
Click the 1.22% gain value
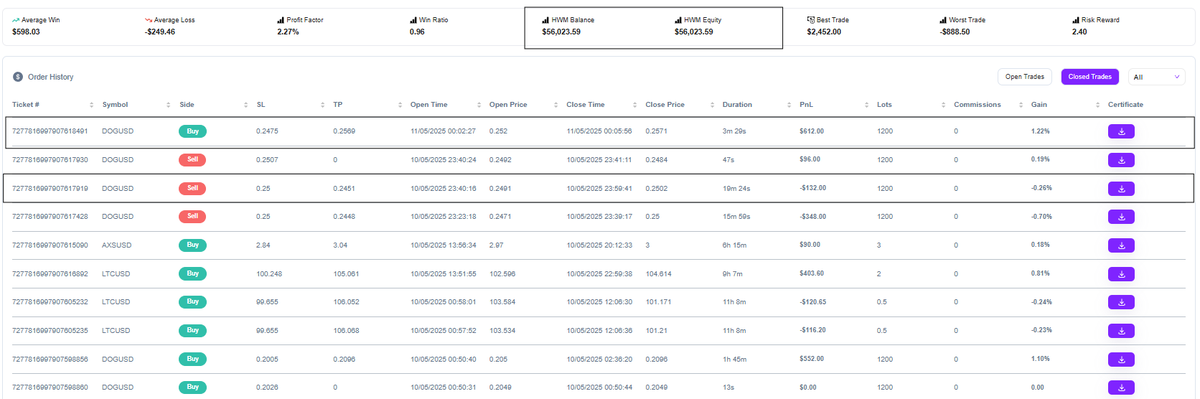pos(1040,131)
